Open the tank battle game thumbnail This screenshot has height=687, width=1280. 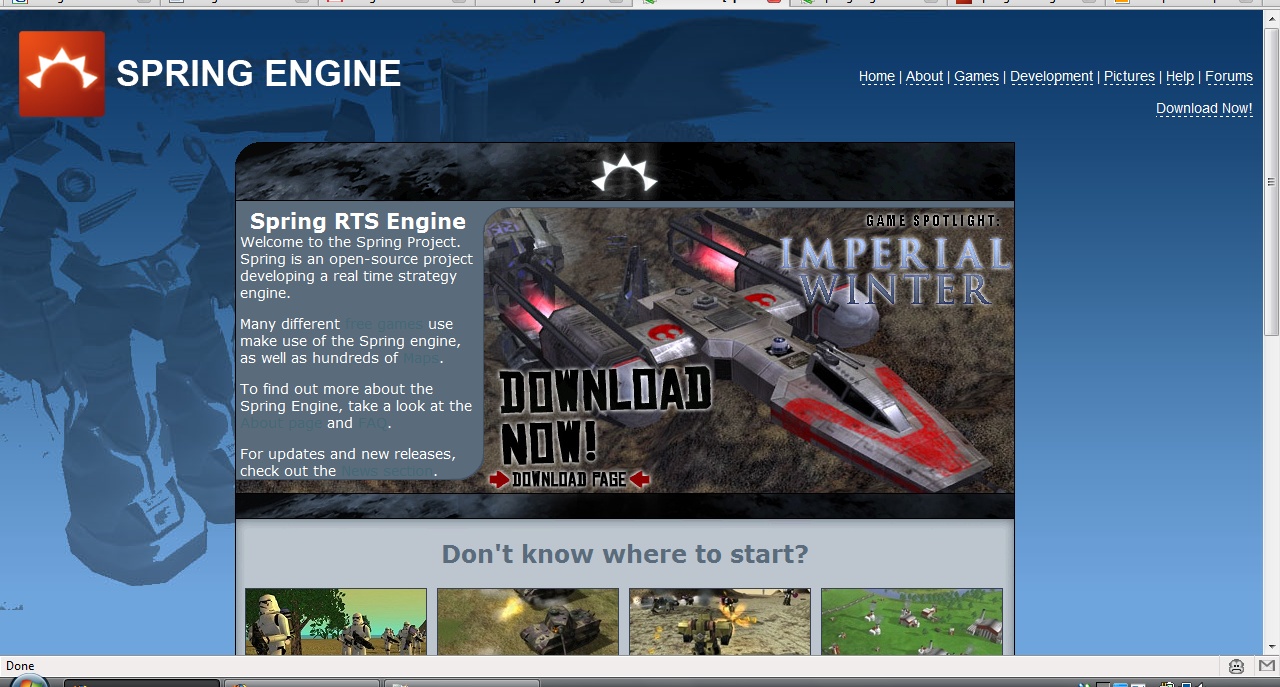[528, 622]
